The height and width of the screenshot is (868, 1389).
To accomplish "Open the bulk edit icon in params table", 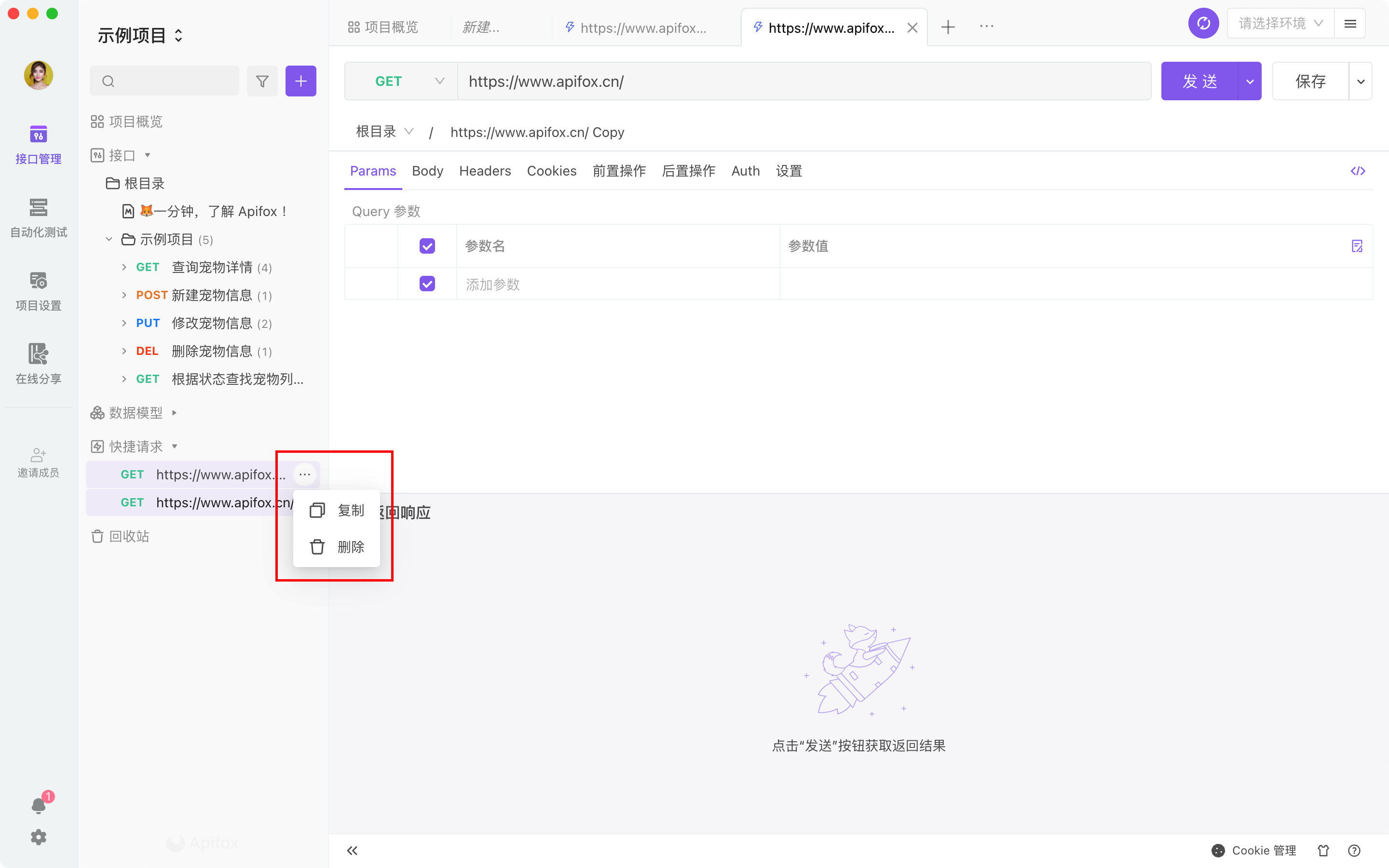I will point(1357,246).
